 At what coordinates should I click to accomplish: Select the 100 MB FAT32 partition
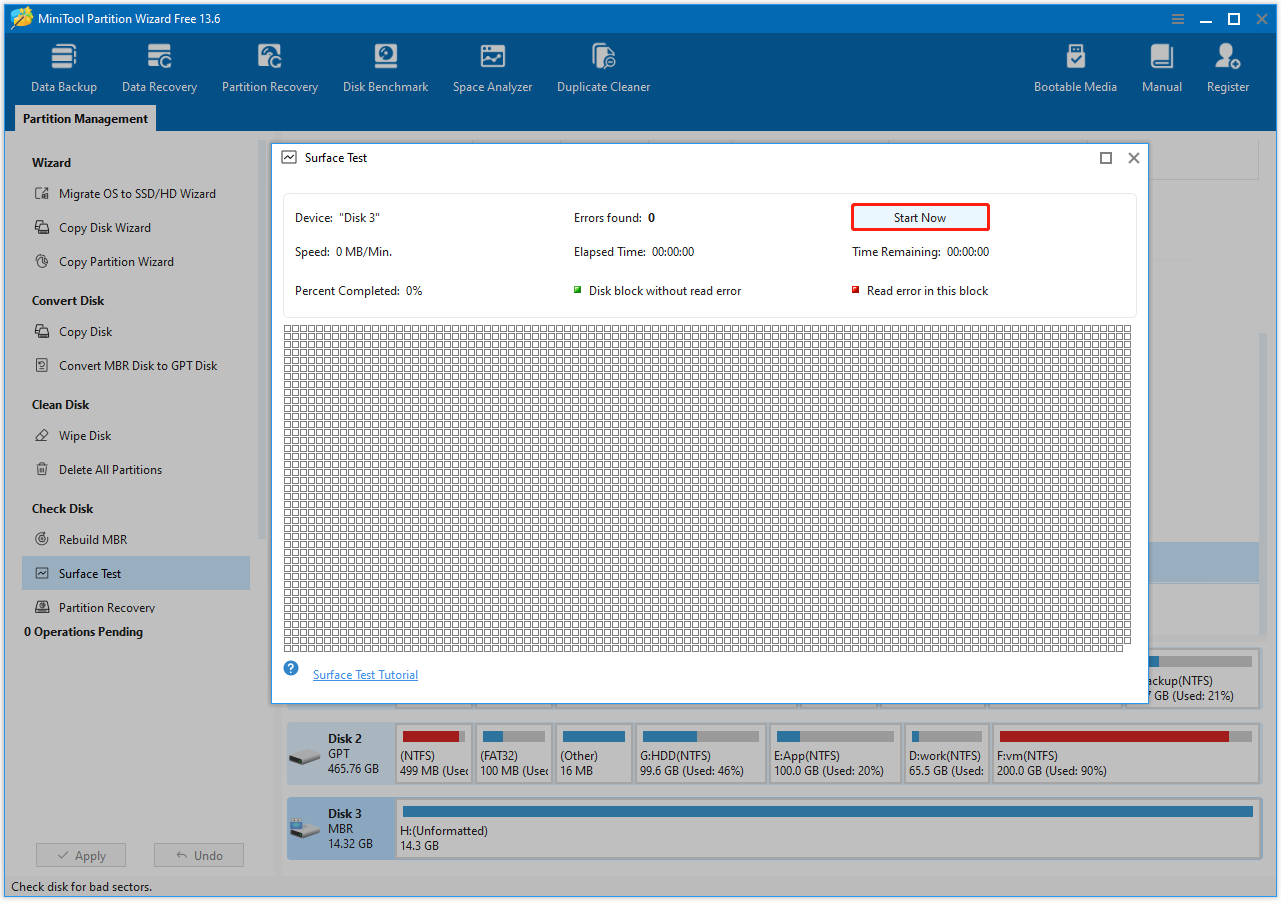514,754
